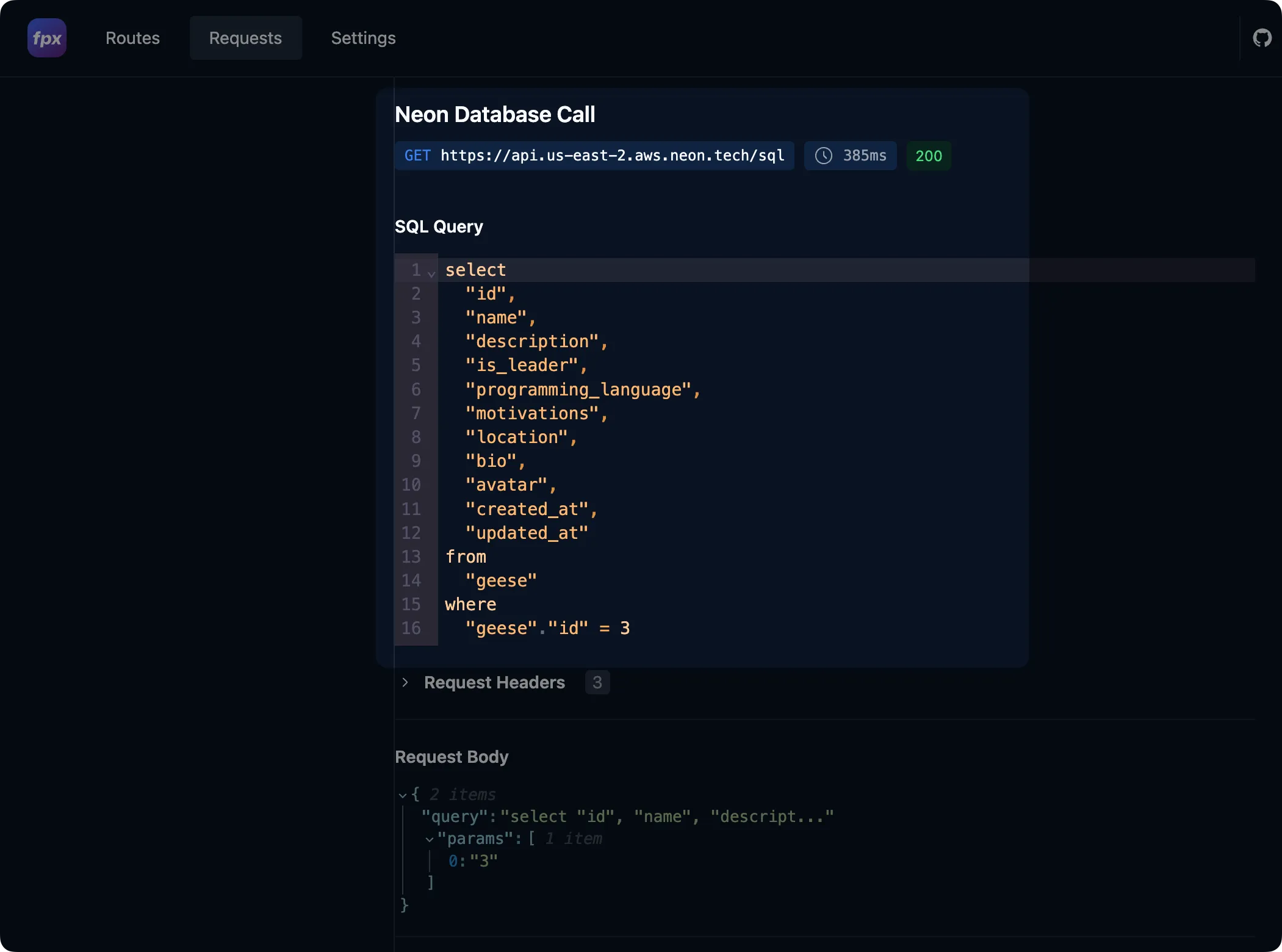
Task: Click the select keyword on line 1
Action: pos(475,270)
